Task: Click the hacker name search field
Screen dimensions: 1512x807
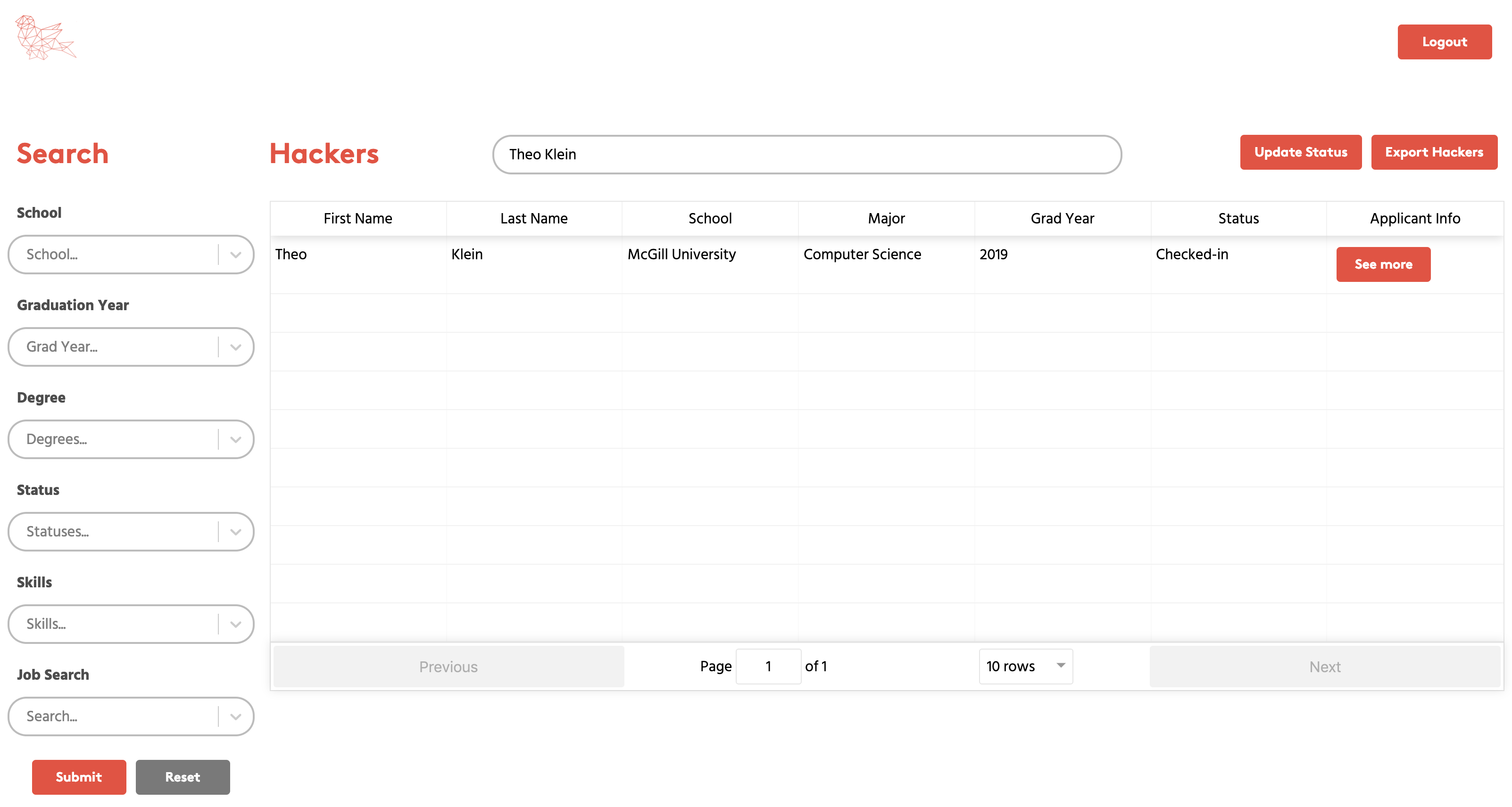Action: coord(806,154)
